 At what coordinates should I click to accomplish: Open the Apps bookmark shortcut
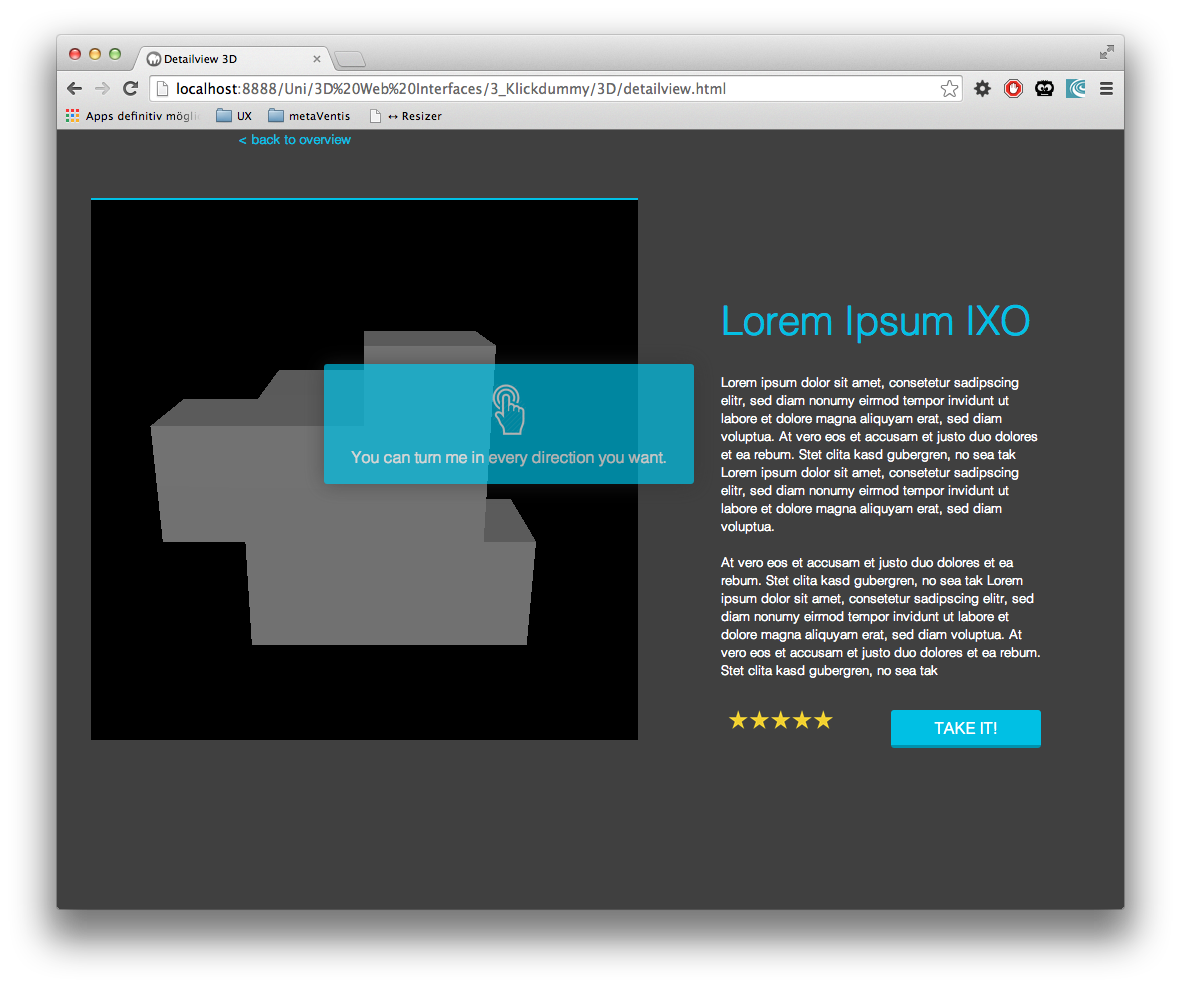pyautogui.click(x=132, y=116)
